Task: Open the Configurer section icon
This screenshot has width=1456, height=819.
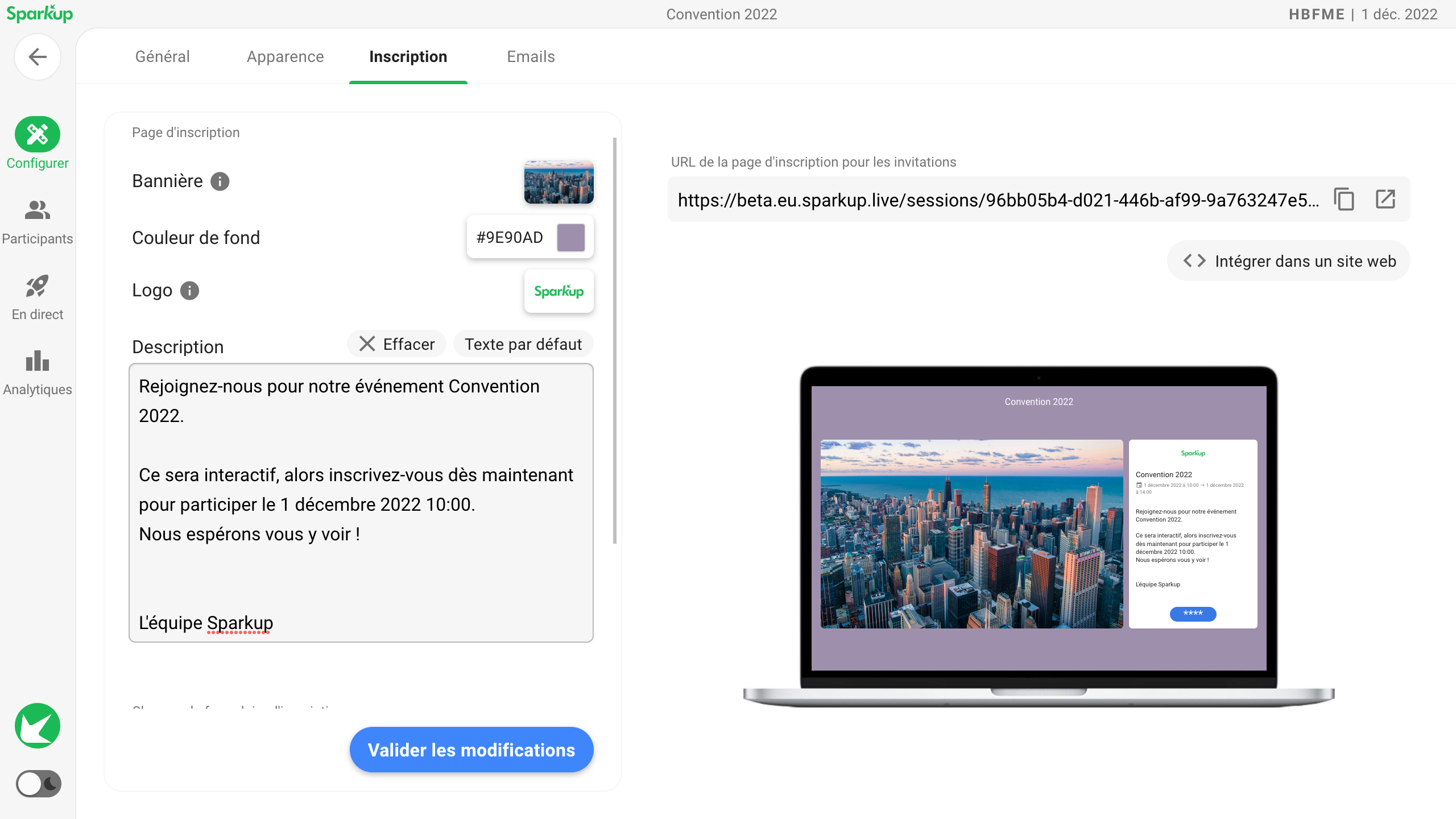Action: [38, 135]
